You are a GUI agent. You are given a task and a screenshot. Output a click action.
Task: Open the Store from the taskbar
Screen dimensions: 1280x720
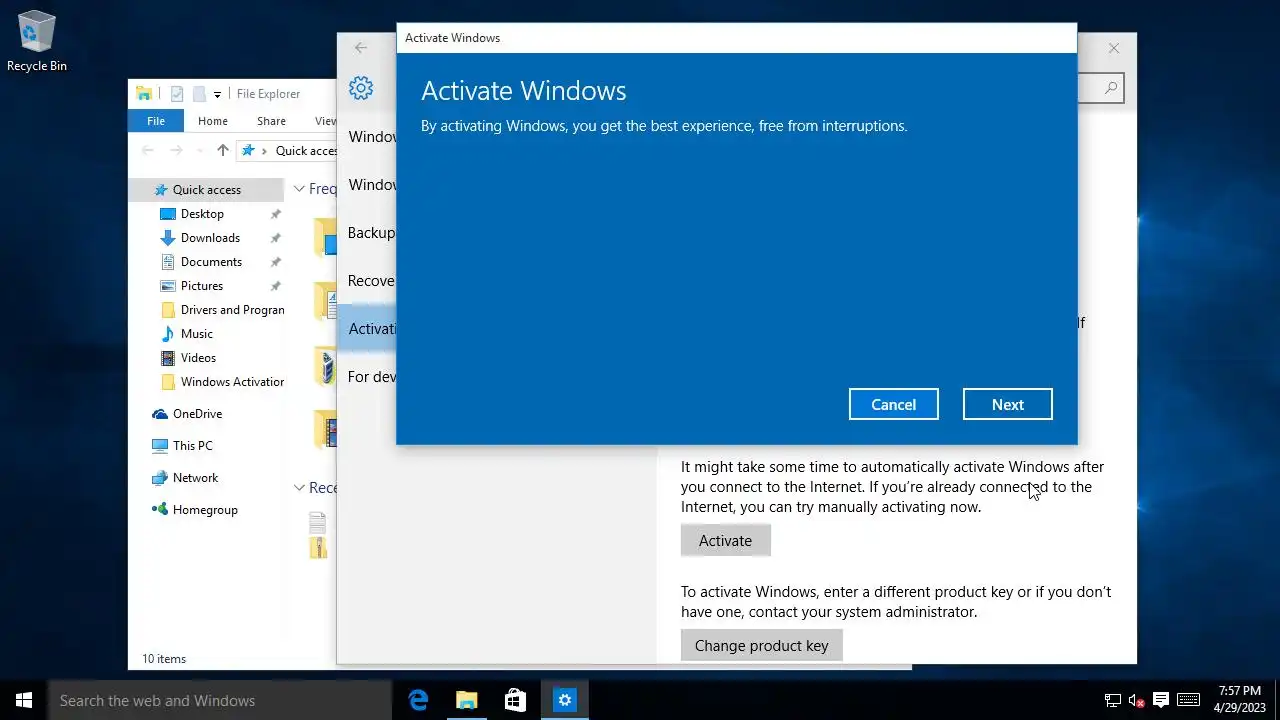(x=515, y=700)
